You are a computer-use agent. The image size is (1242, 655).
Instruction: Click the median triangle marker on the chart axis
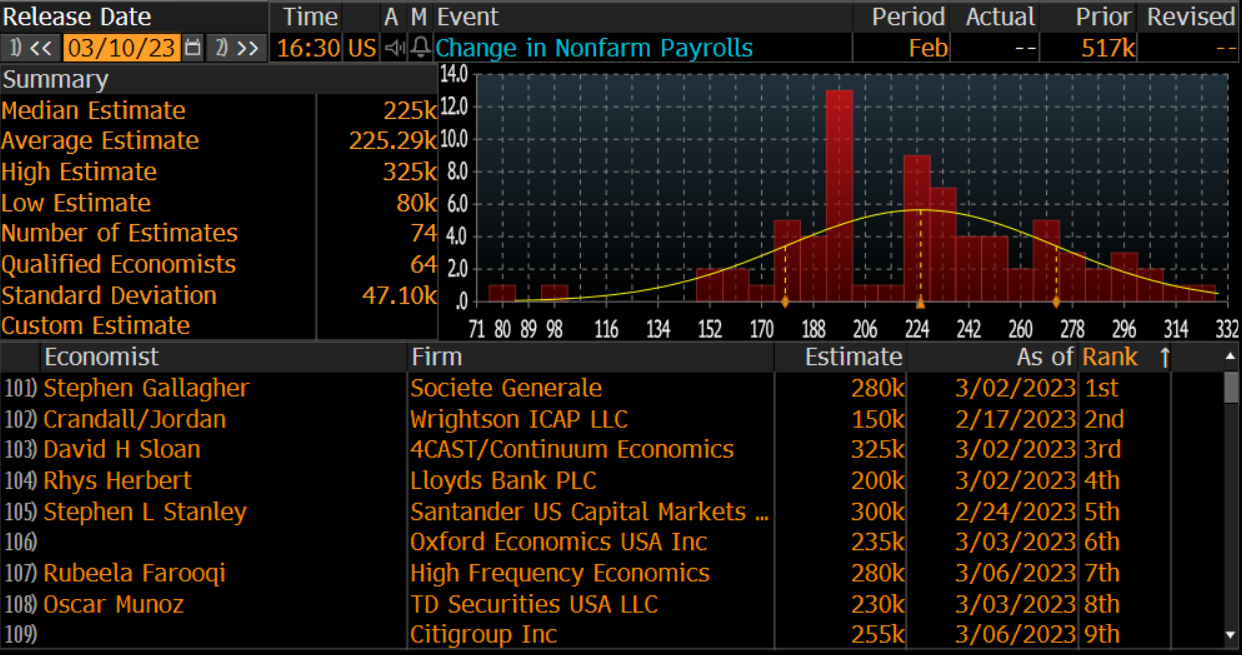(x=920, y=302)
